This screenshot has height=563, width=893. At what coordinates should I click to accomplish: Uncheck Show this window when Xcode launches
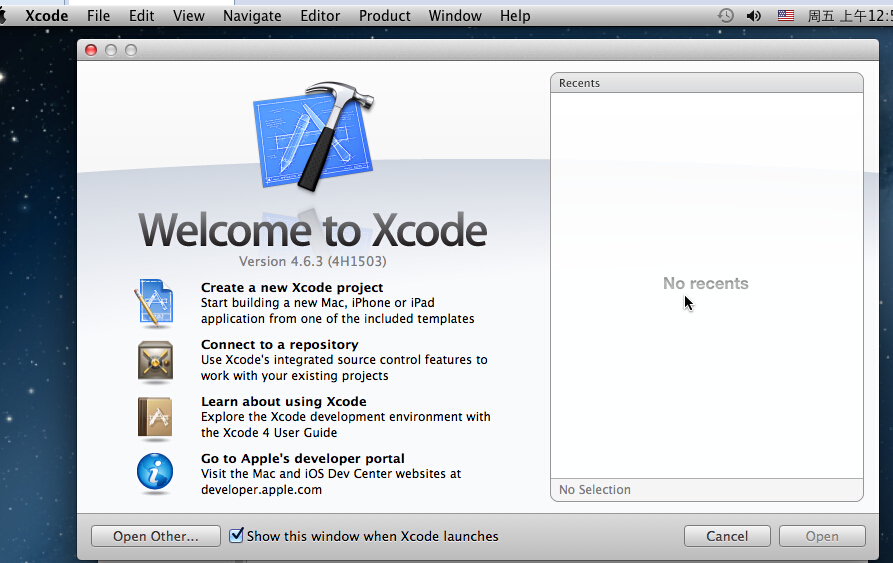coord(236,535)
